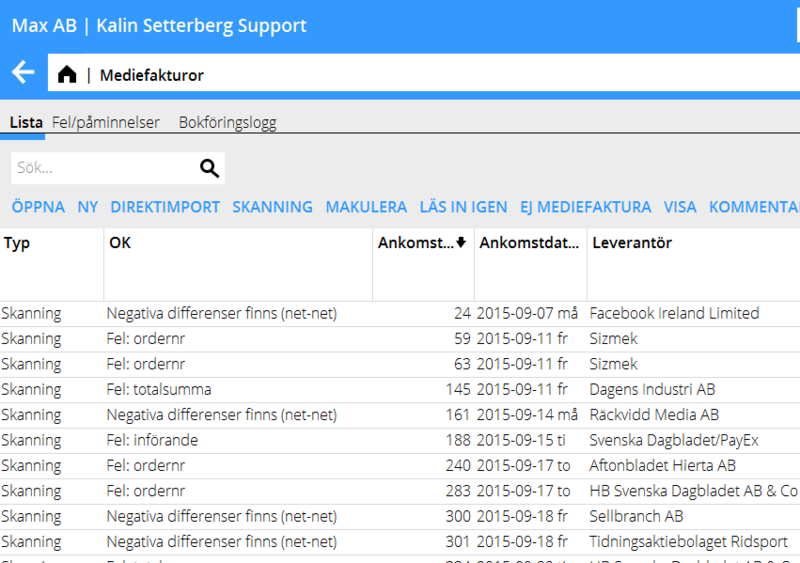The image size is (800, 563).
Task: Open the Bokföringslogg tab
Action: click(228, 123)
